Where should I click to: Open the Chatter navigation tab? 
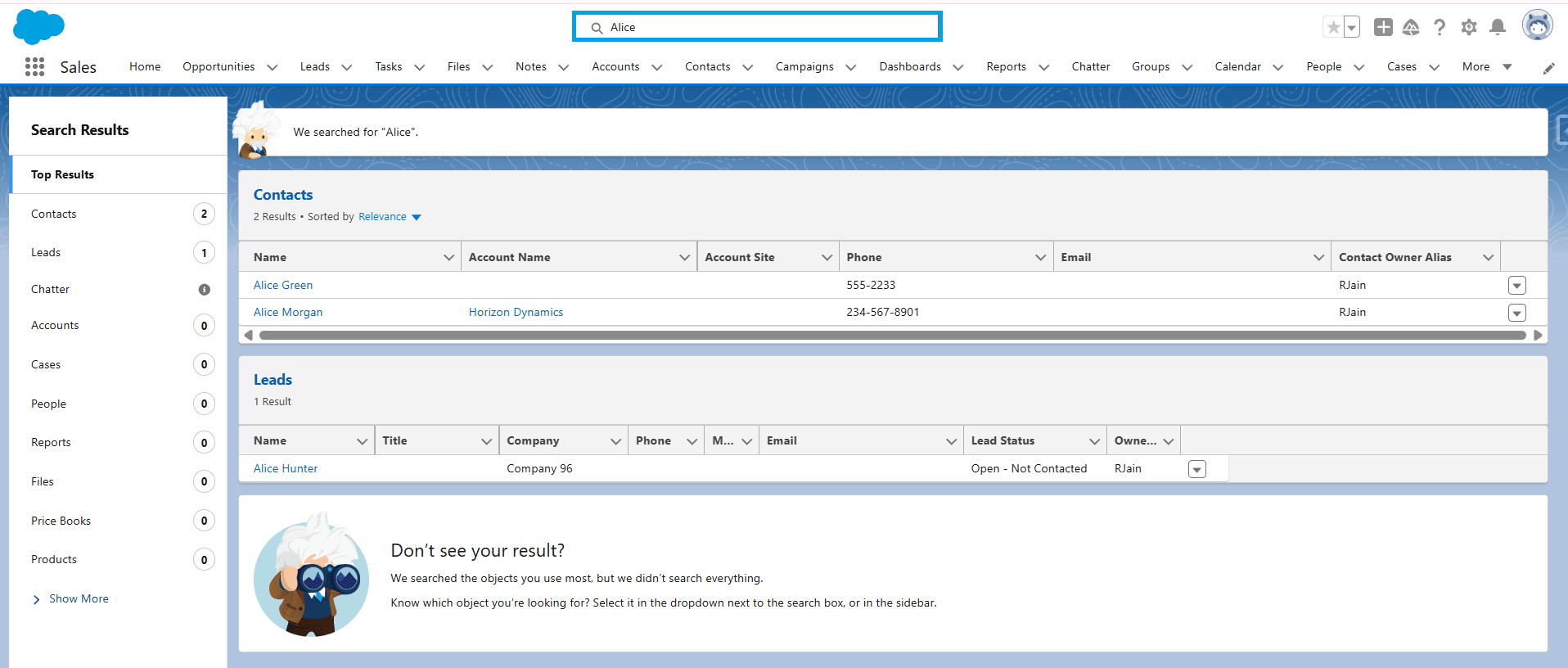pyautogui.click(x=1091, y=67)
